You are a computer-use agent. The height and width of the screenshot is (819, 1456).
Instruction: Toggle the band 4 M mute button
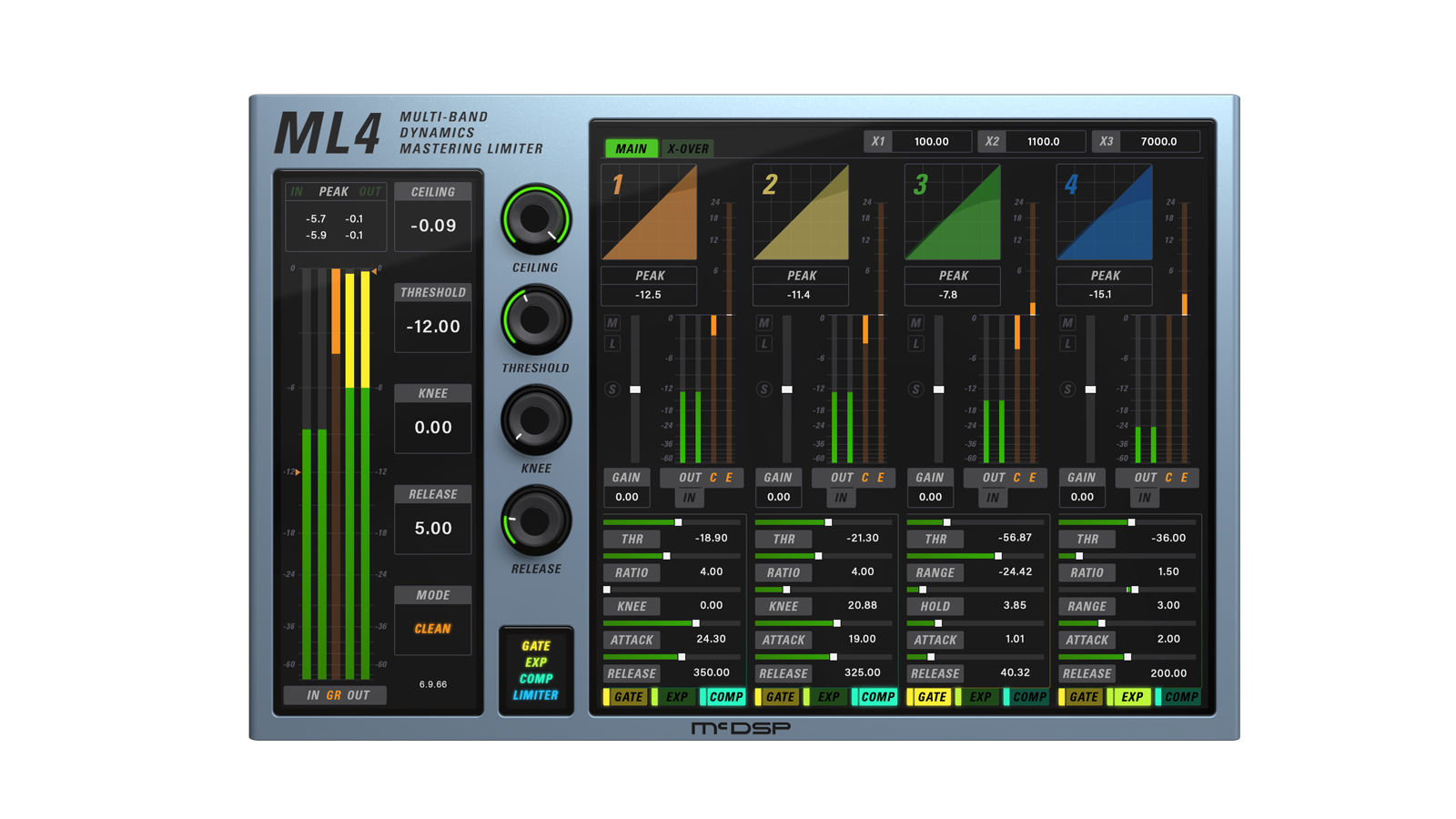pyautogui.click(x=1067, y=322)
